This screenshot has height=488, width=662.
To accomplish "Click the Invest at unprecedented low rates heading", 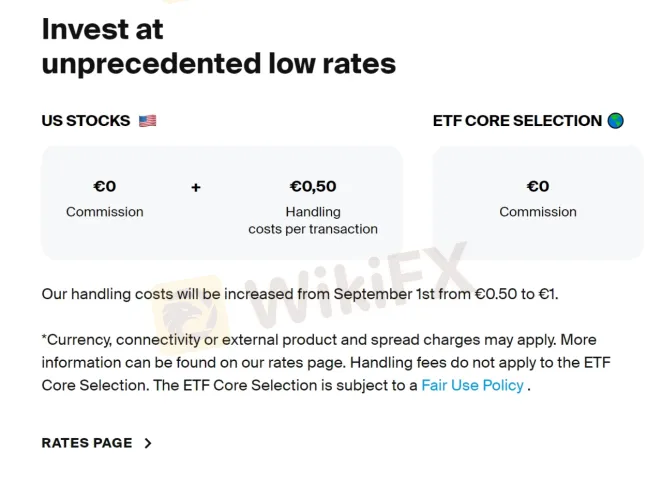I will 219,46.
